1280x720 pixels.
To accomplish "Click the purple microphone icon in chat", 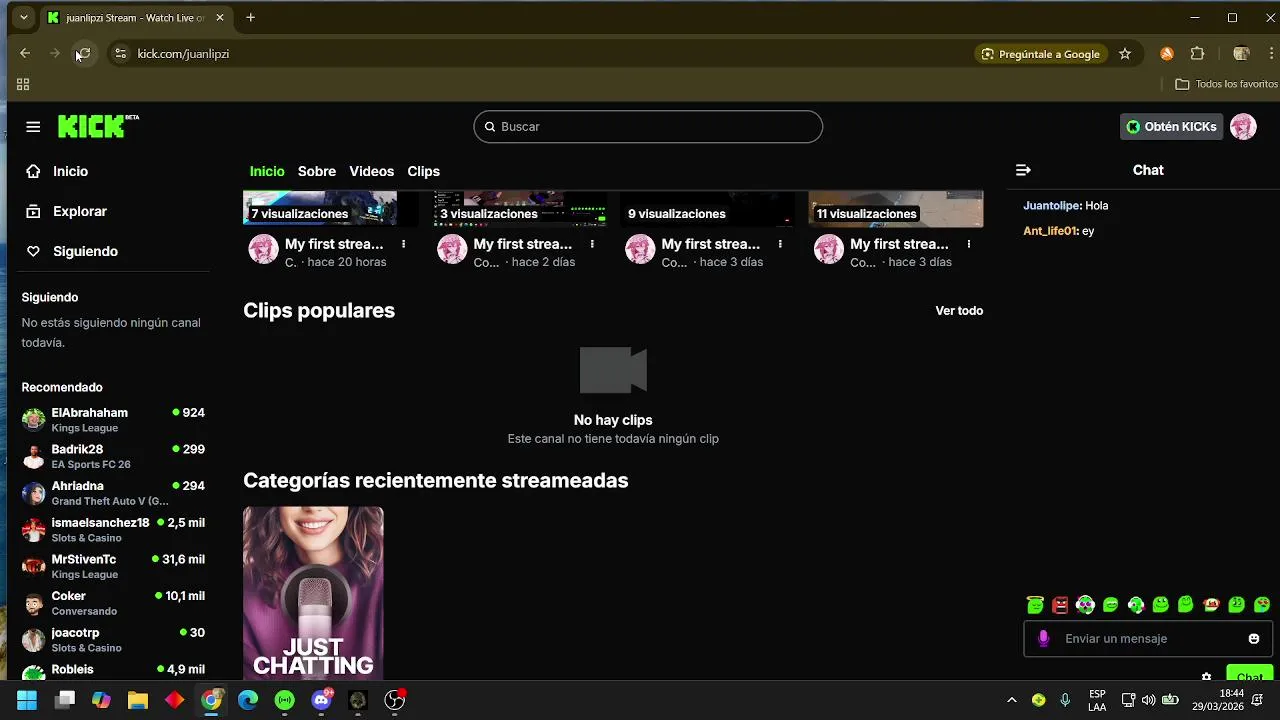I will click(1043, 639).
